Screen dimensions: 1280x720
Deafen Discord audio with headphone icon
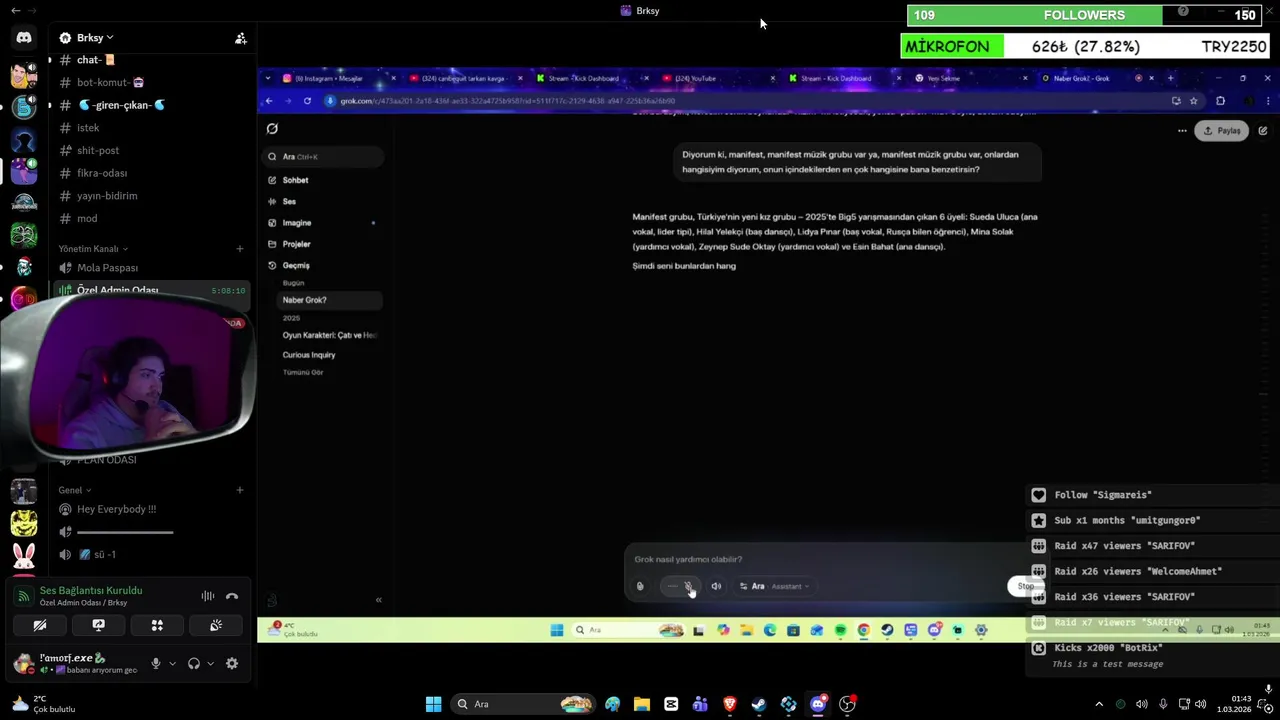(x=194, y=663)
